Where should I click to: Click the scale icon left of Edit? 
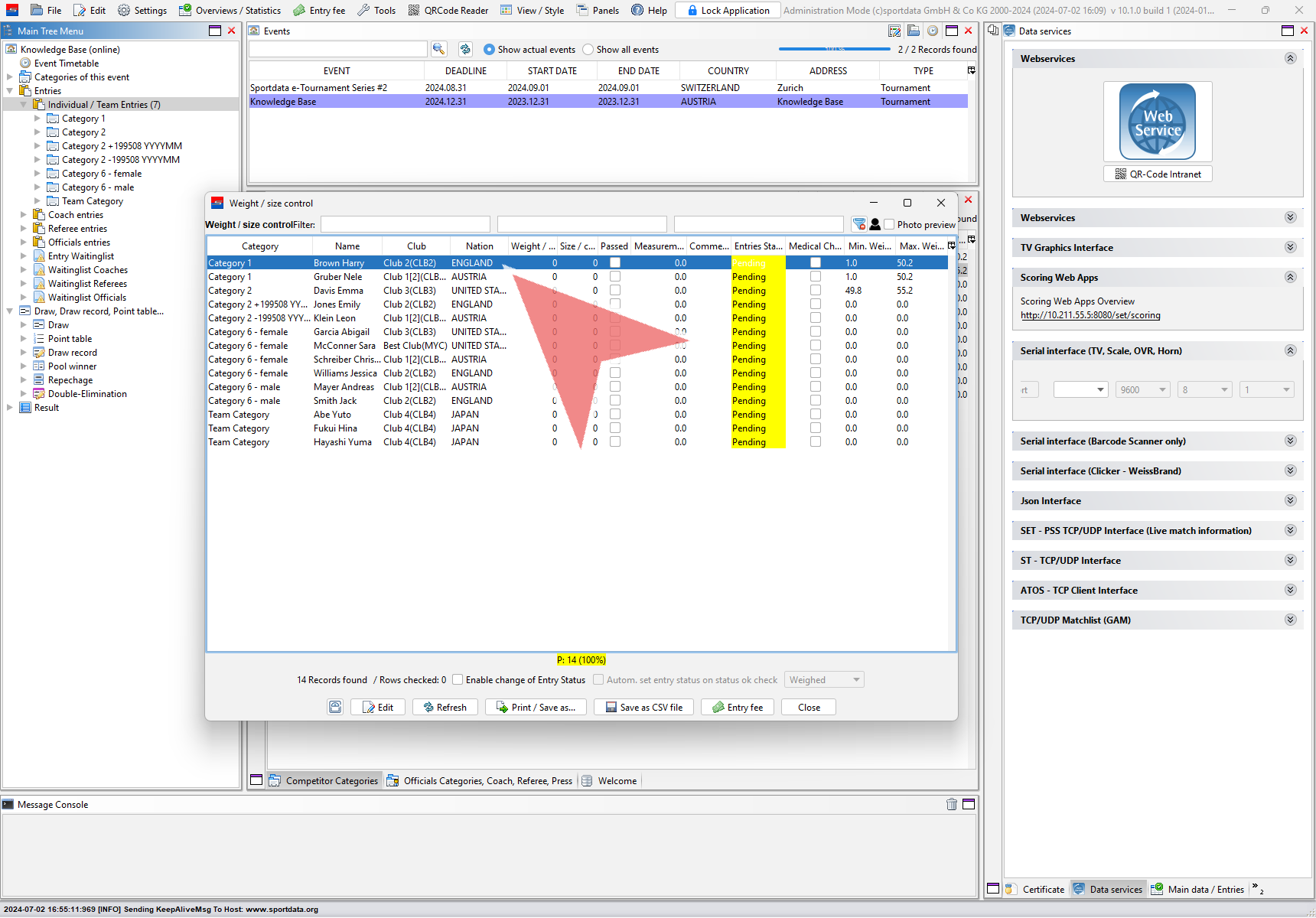(x=335, y=707)
